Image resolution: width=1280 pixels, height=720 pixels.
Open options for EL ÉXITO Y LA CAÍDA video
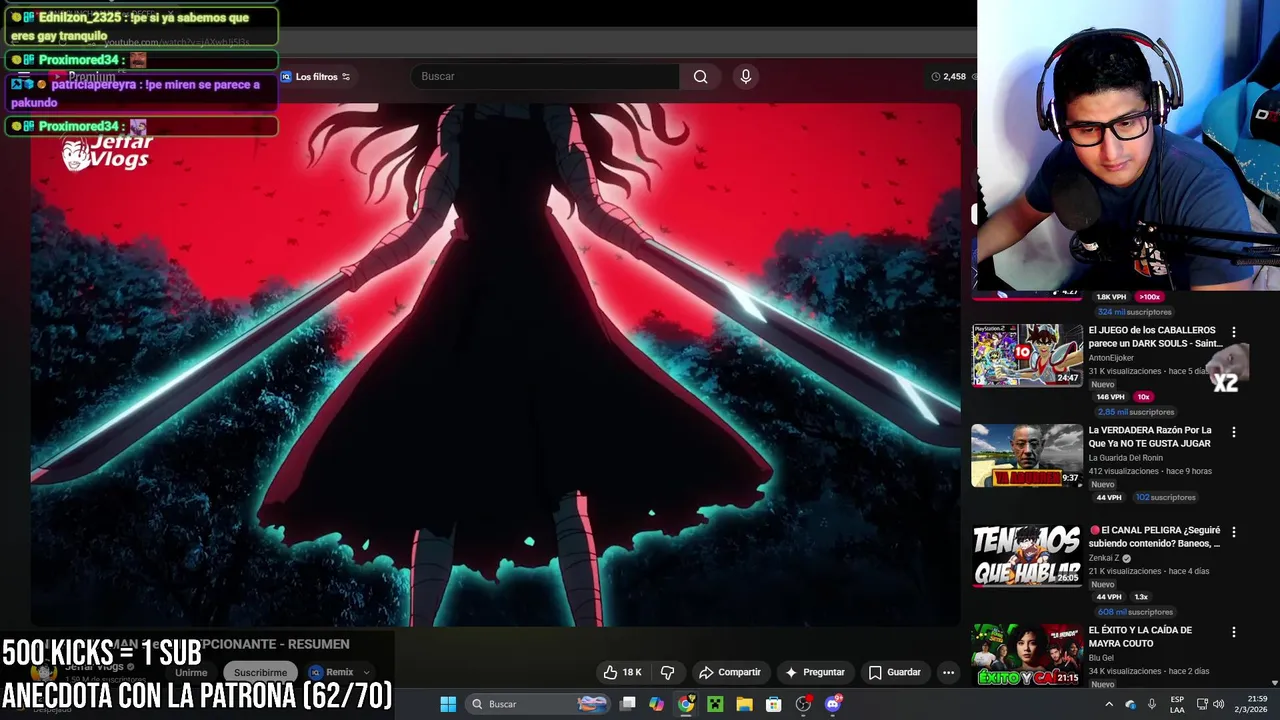tap(1233, 632)
